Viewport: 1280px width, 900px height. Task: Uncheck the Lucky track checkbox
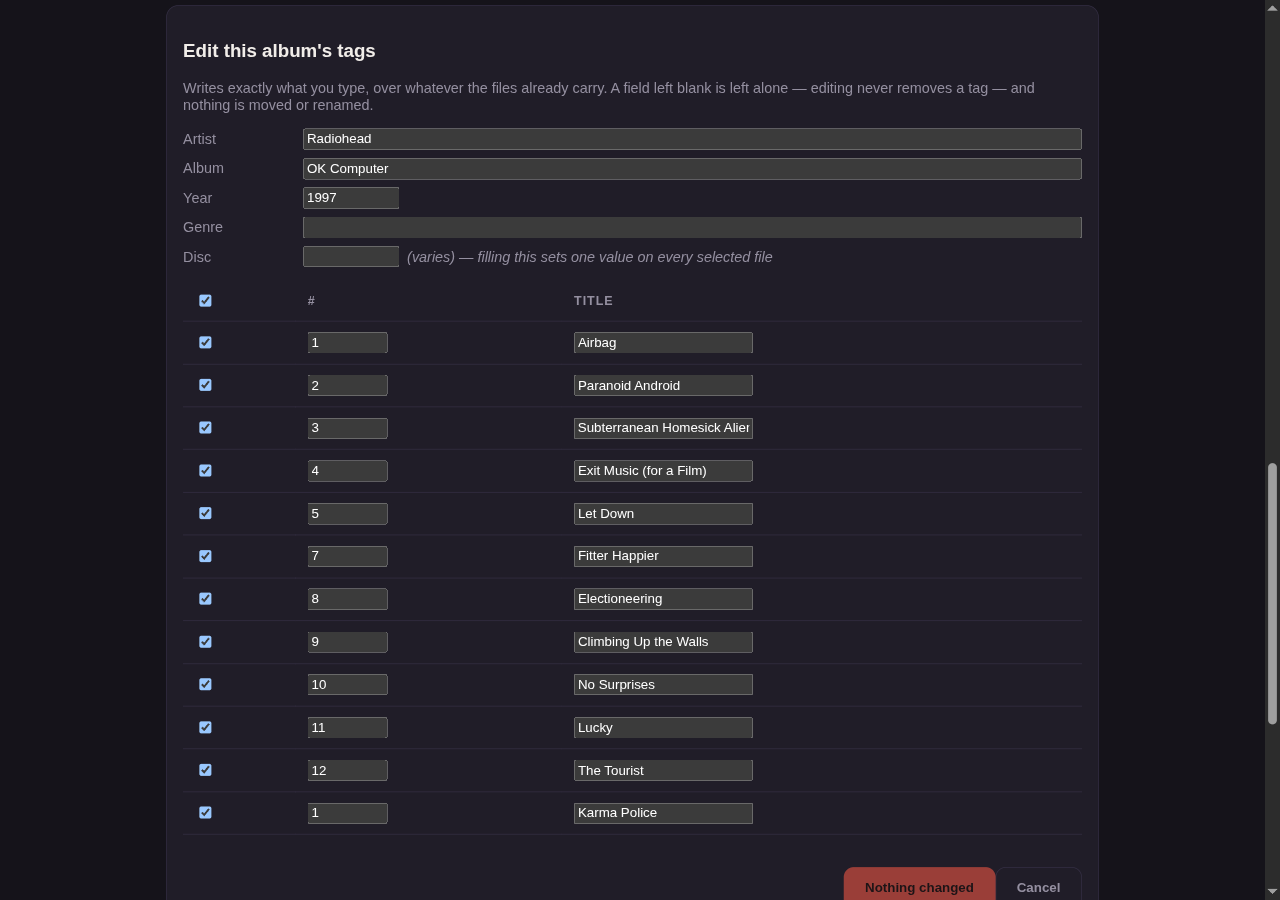coord(205,727)
